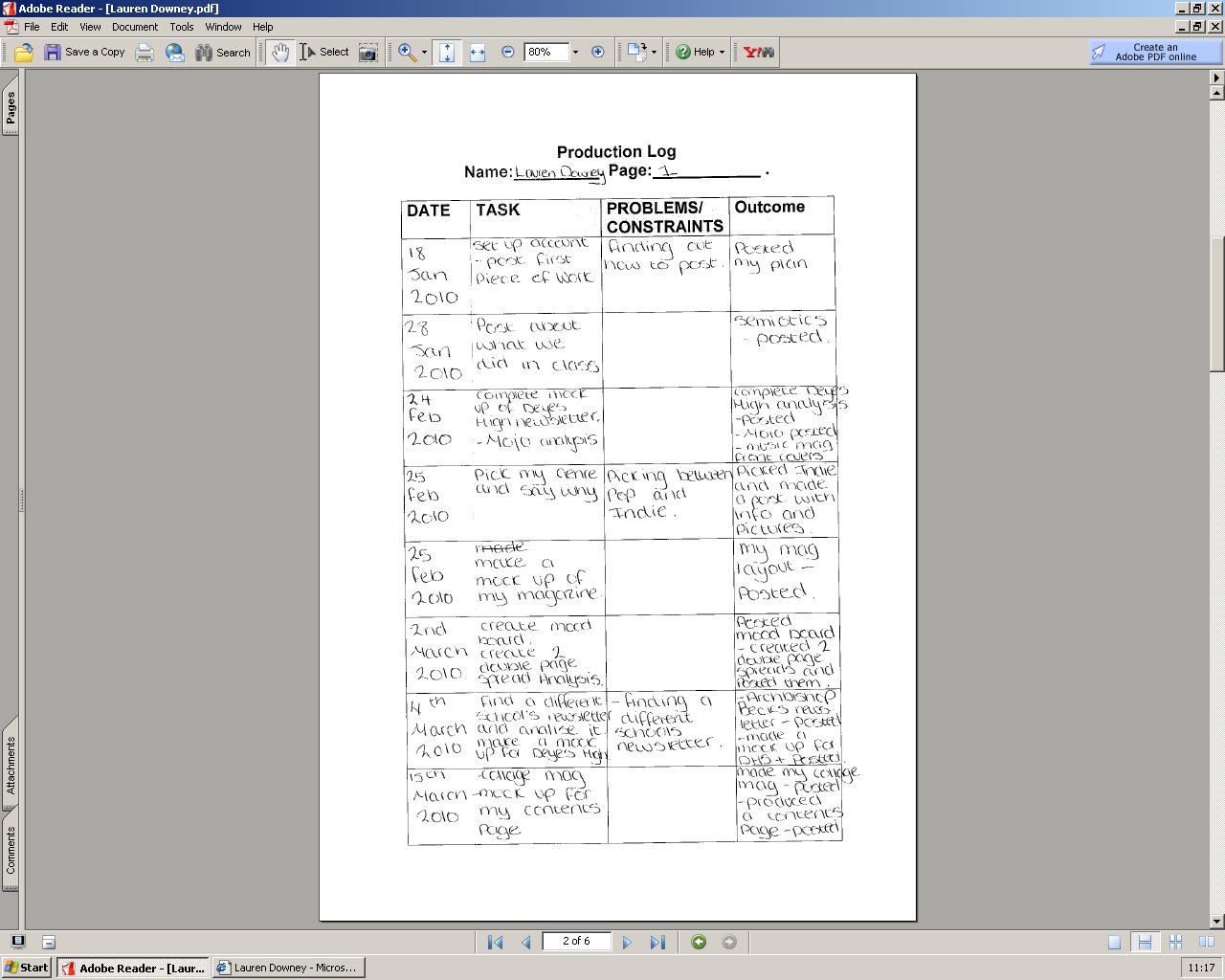Image resolution: width=1225 pixels, height=980 pixels.
Task: Open the Document menu
Action: [134, 27]
